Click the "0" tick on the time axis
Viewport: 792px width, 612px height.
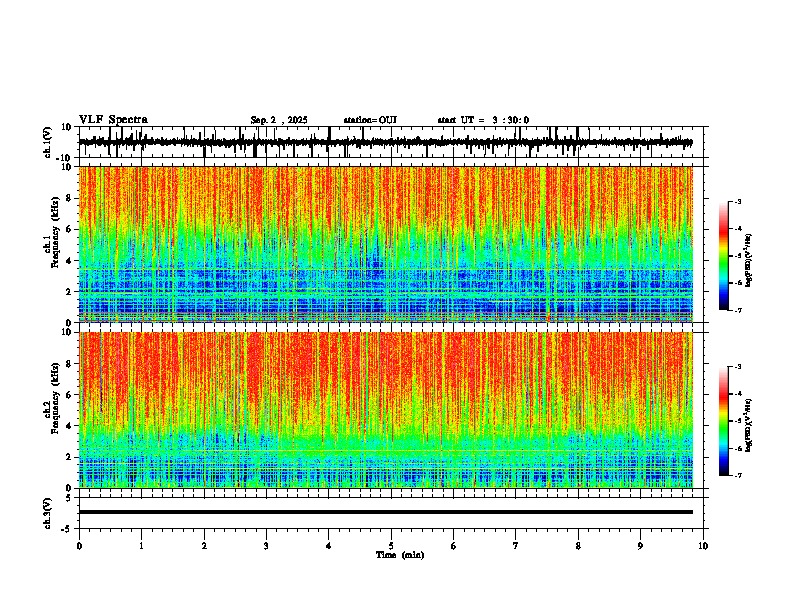(79, 546)
